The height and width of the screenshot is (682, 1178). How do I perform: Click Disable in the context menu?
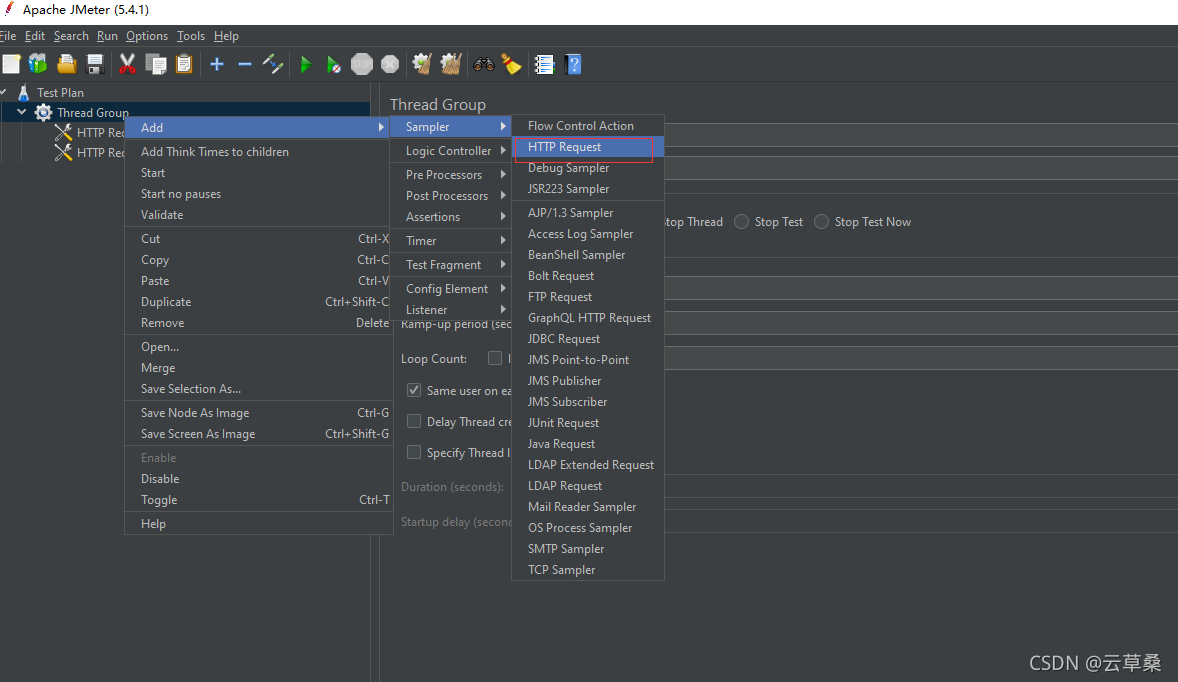258,479
